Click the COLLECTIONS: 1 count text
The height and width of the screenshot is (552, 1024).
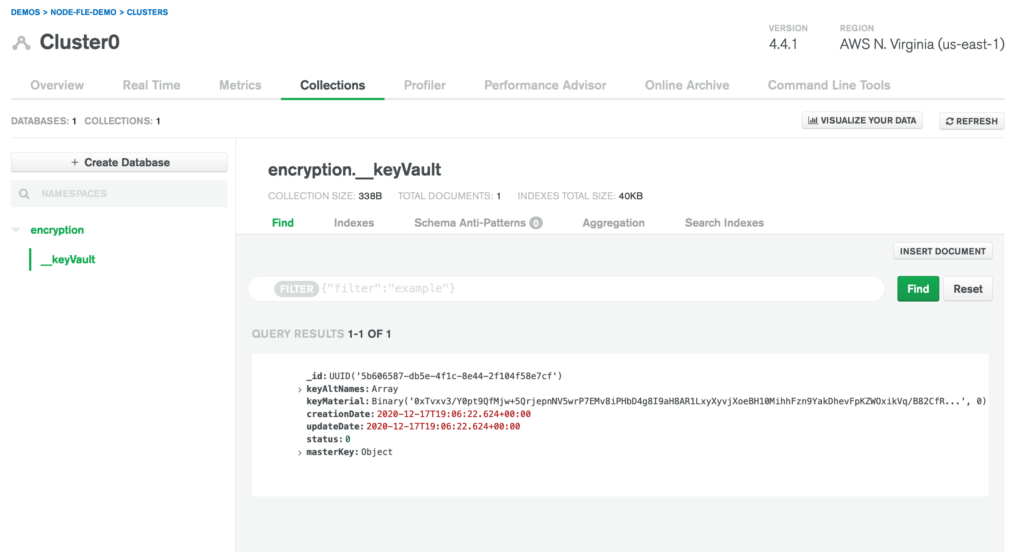pos(123,121)
